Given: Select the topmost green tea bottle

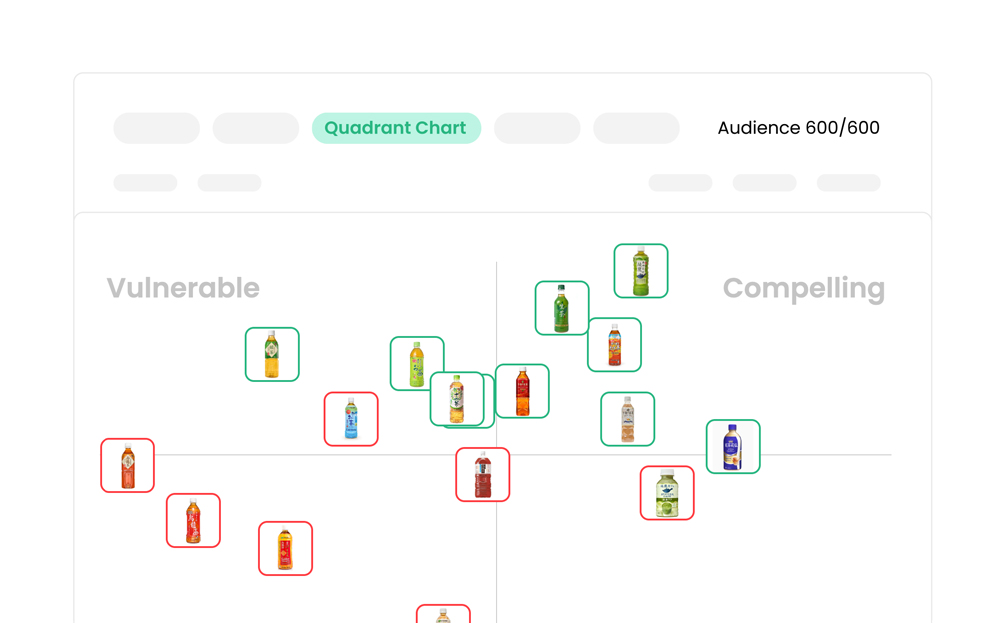Looking at the screenshot, I should pos(640,271).
